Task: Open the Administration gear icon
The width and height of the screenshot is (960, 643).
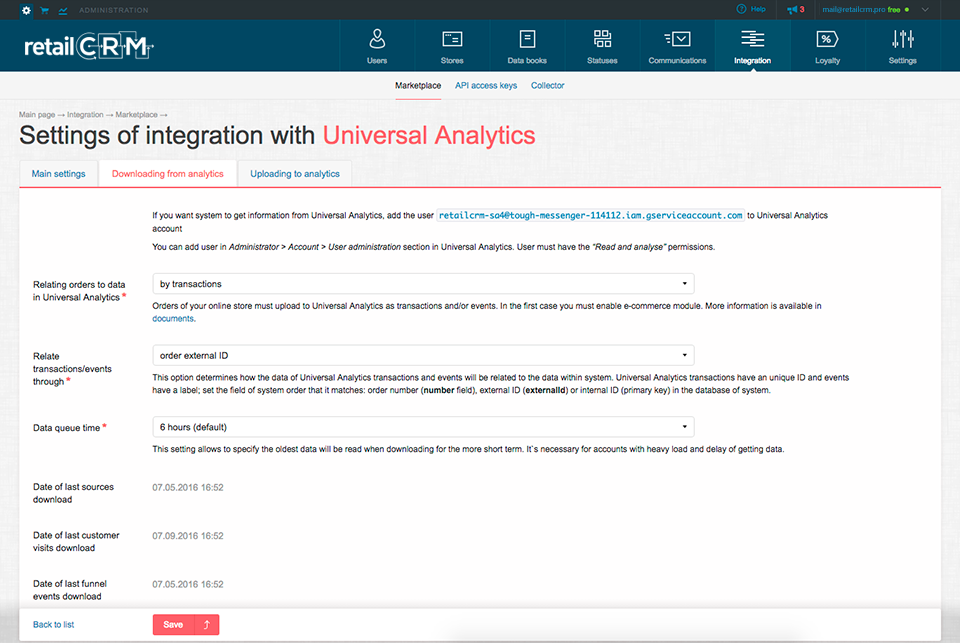Action: (26, 10)
